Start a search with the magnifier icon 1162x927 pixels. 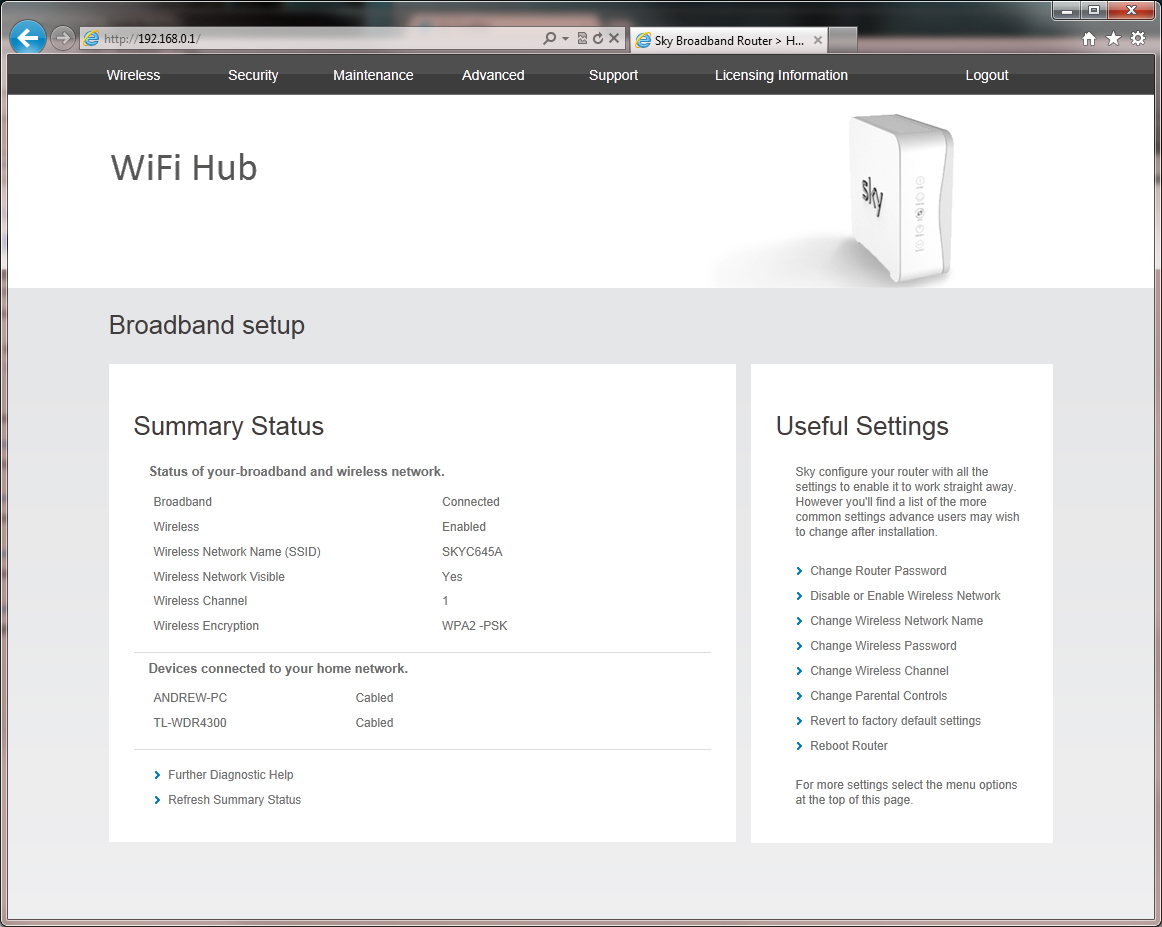coord(549,37)
